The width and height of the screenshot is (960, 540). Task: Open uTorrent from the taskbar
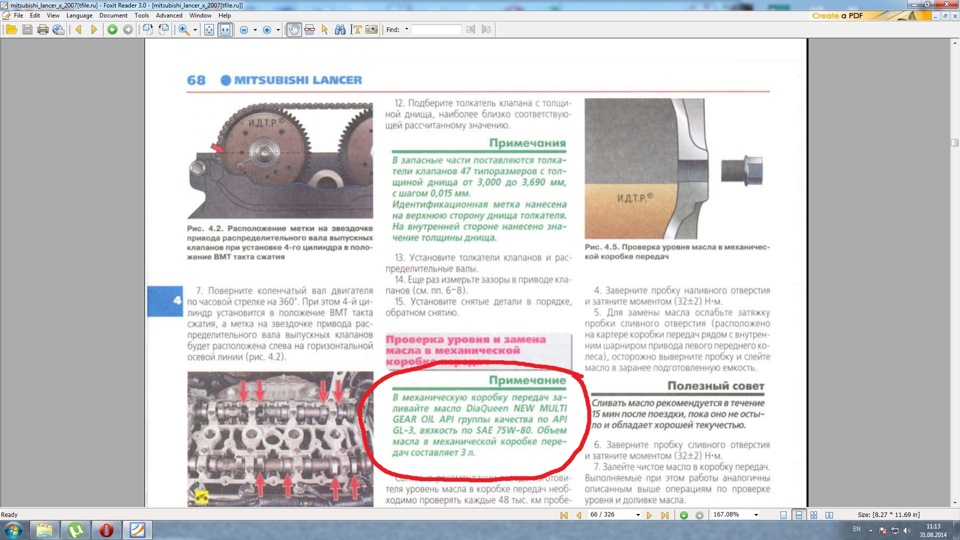(75, 530)
